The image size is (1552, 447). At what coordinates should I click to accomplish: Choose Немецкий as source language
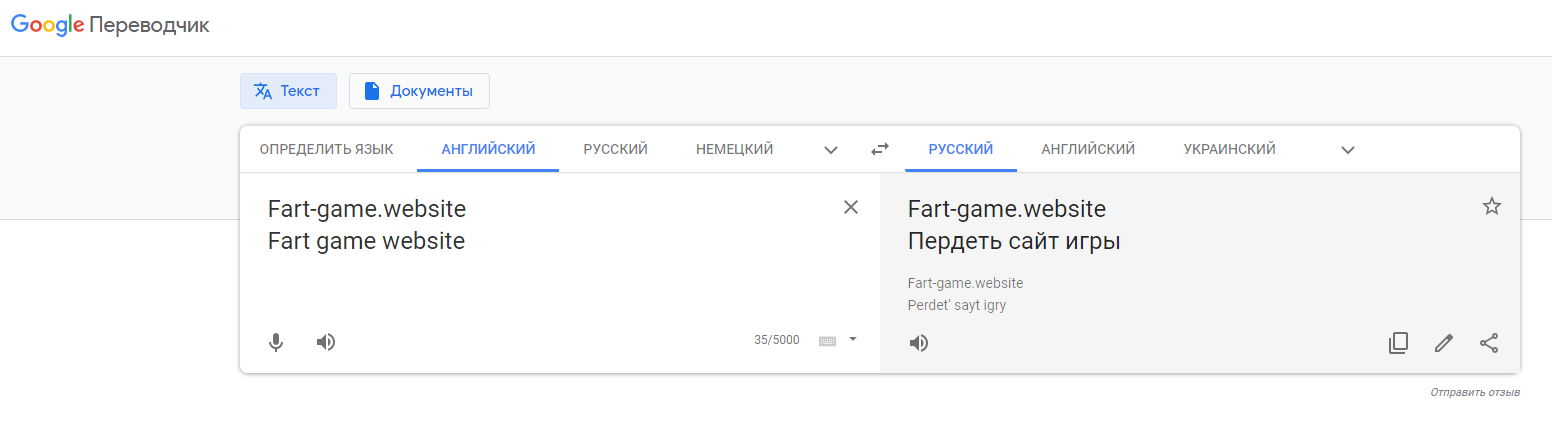(x=735, y=149)
